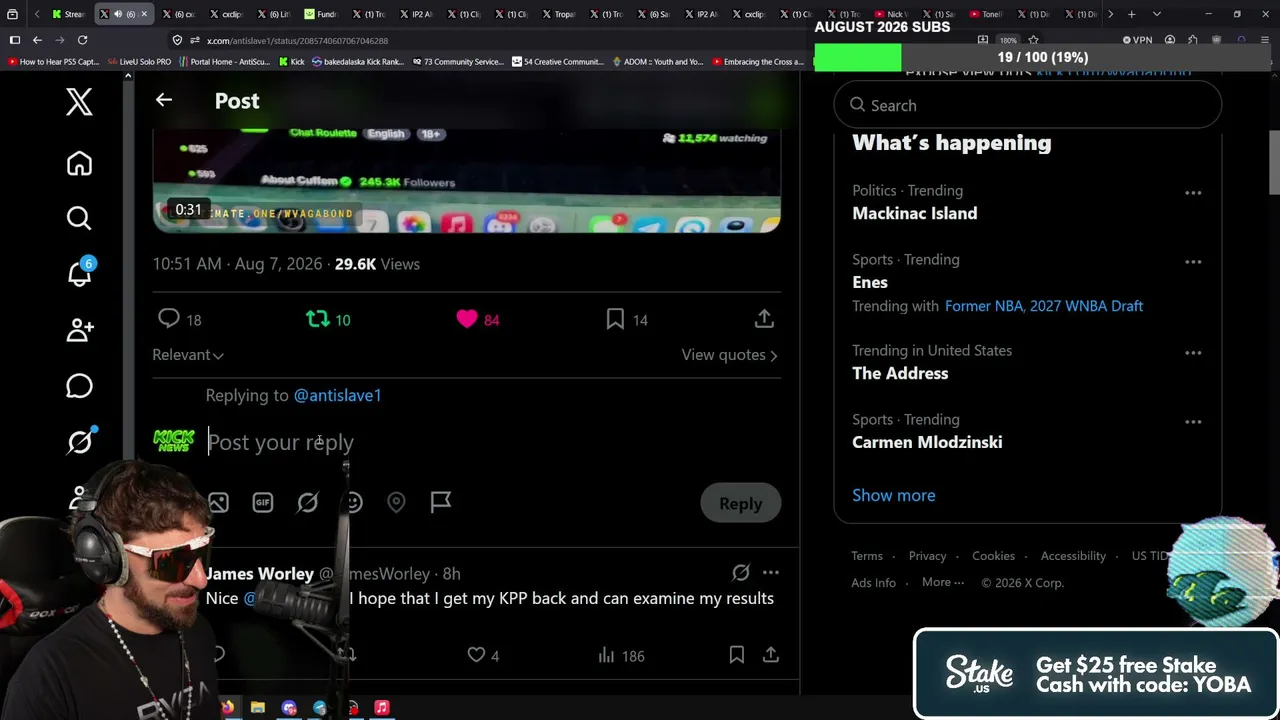The image size is (1280, 720).
Task: Attach a GIF to the reply
Action: 263,502
